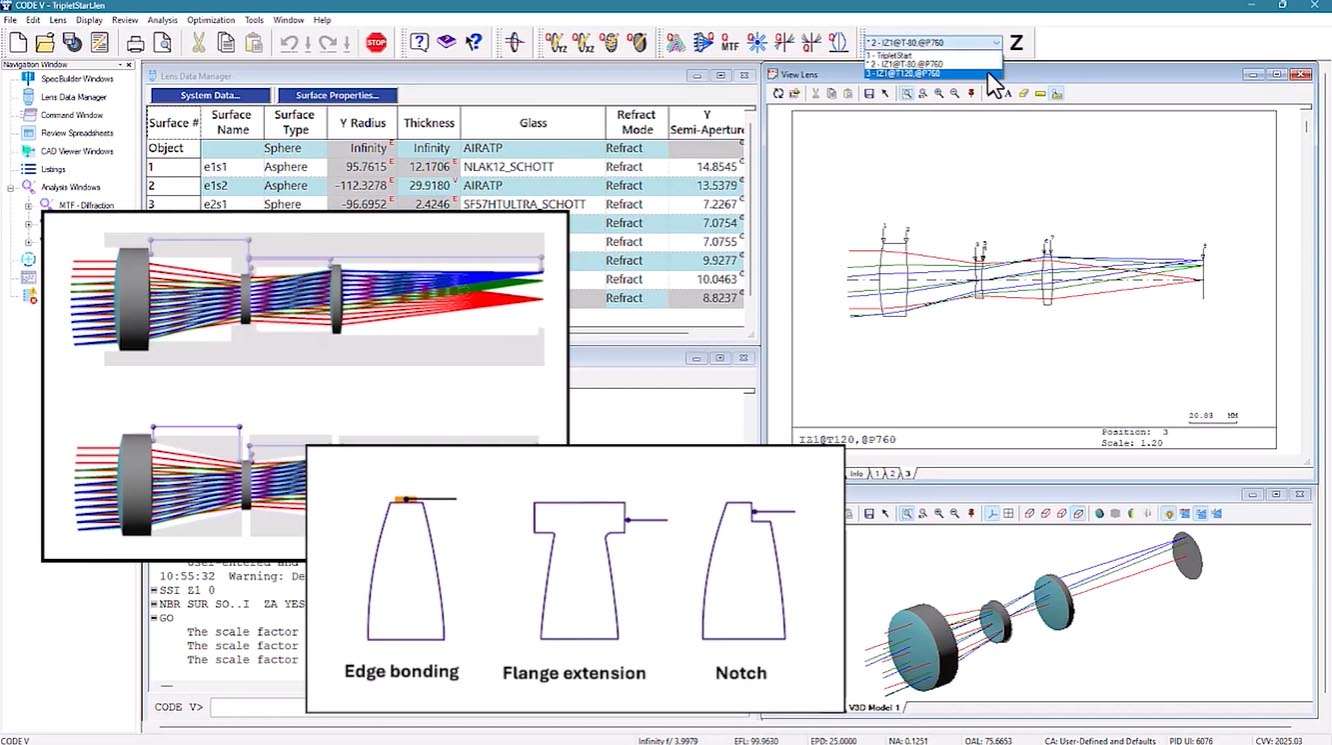Select Command Window in navigation tree
1332x745 pixels.
71,115
